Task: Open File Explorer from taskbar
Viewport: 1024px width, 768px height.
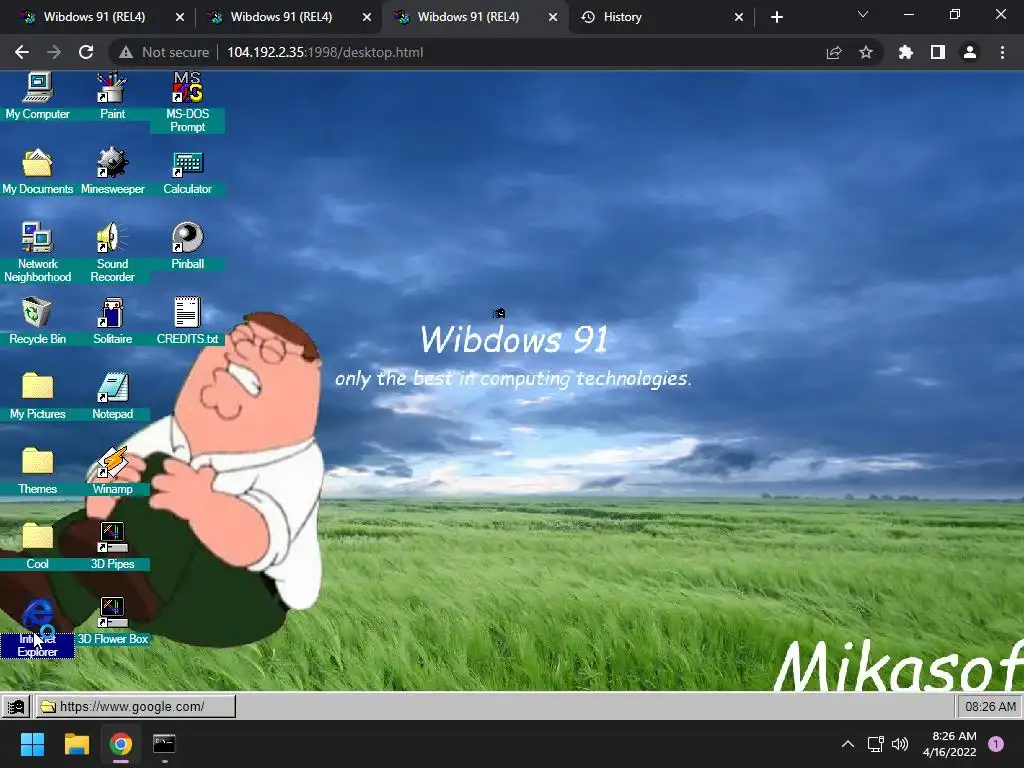Action: click(76, 744)
